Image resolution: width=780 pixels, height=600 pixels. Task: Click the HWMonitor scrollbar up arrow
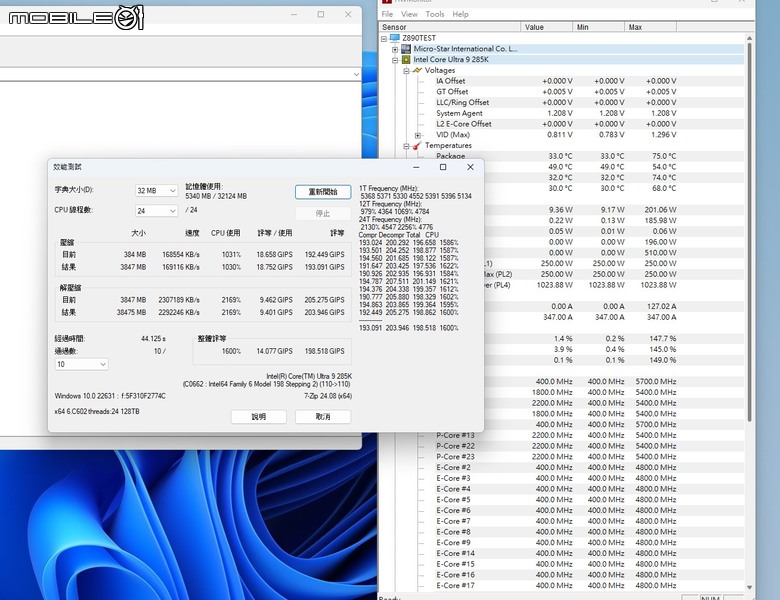(x=749, y=38)
